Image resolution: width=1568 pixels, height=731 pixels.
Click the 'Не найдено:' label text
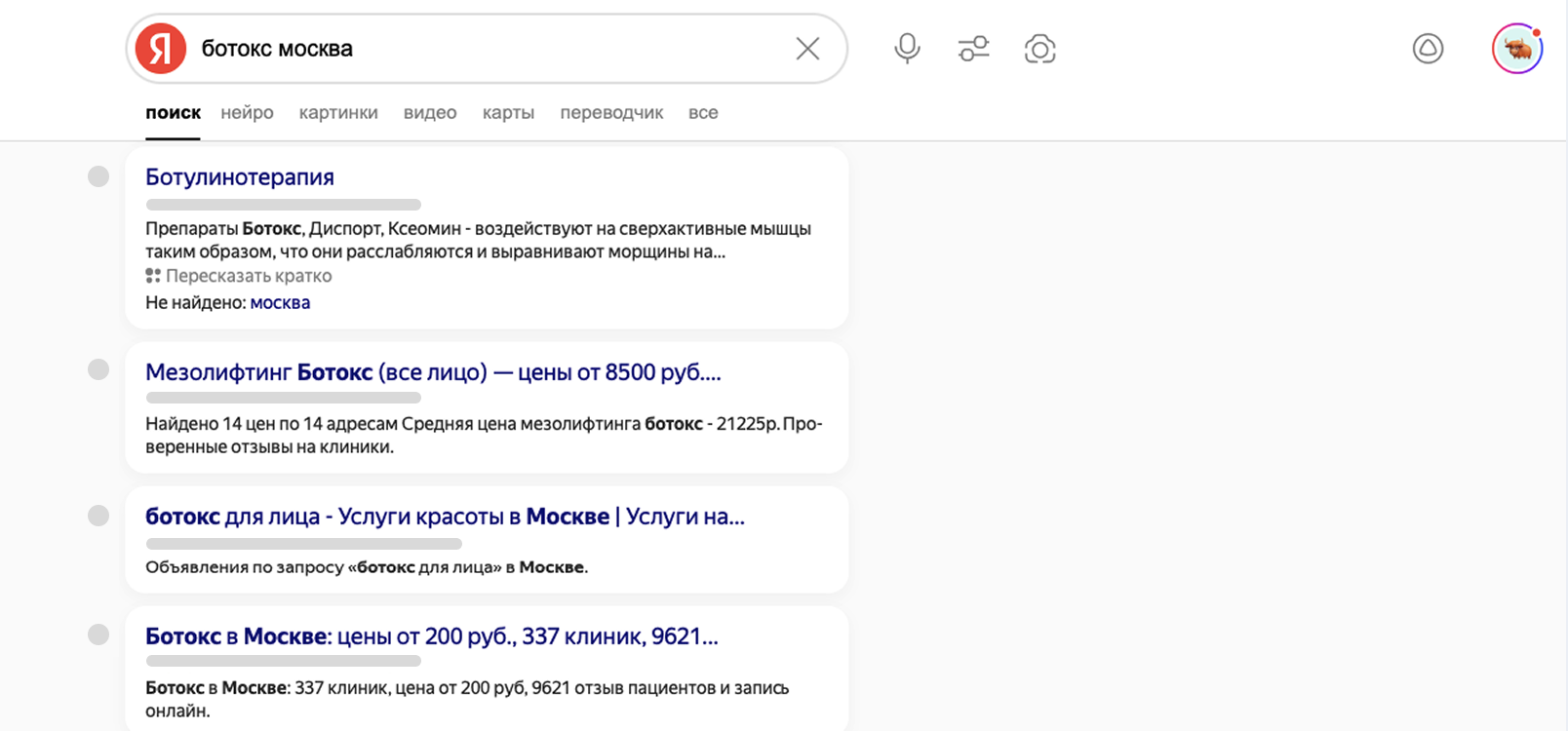click(195, 302)
